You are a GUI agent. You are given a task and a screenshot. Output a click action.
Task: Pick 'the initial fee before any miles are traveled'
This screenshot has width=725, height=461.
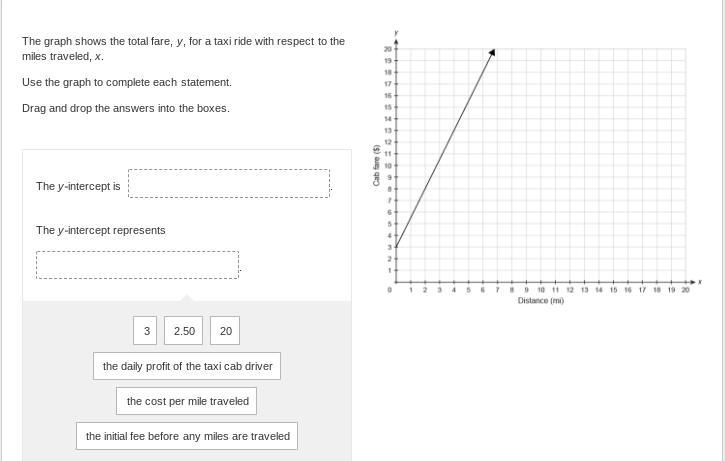(x=187, y=436)
